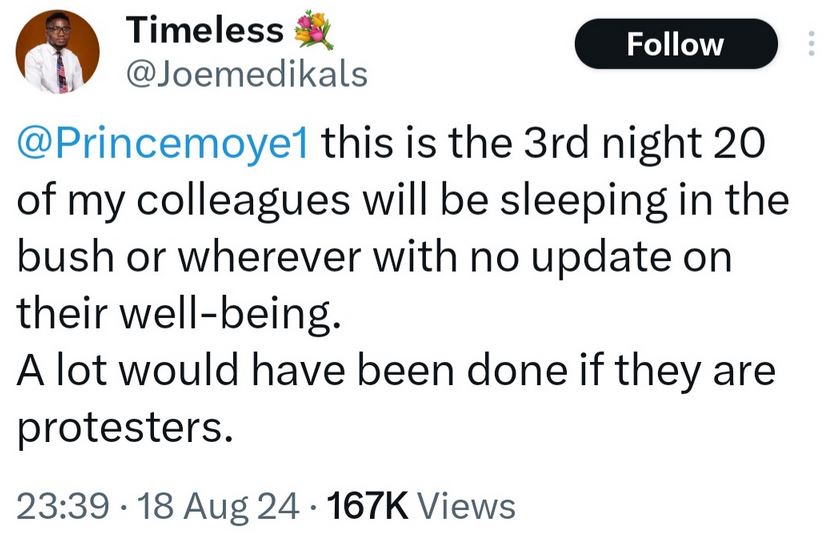837x536 pixels.
Task: Click the 23:39 timestamp
Action: pos(63,505)
